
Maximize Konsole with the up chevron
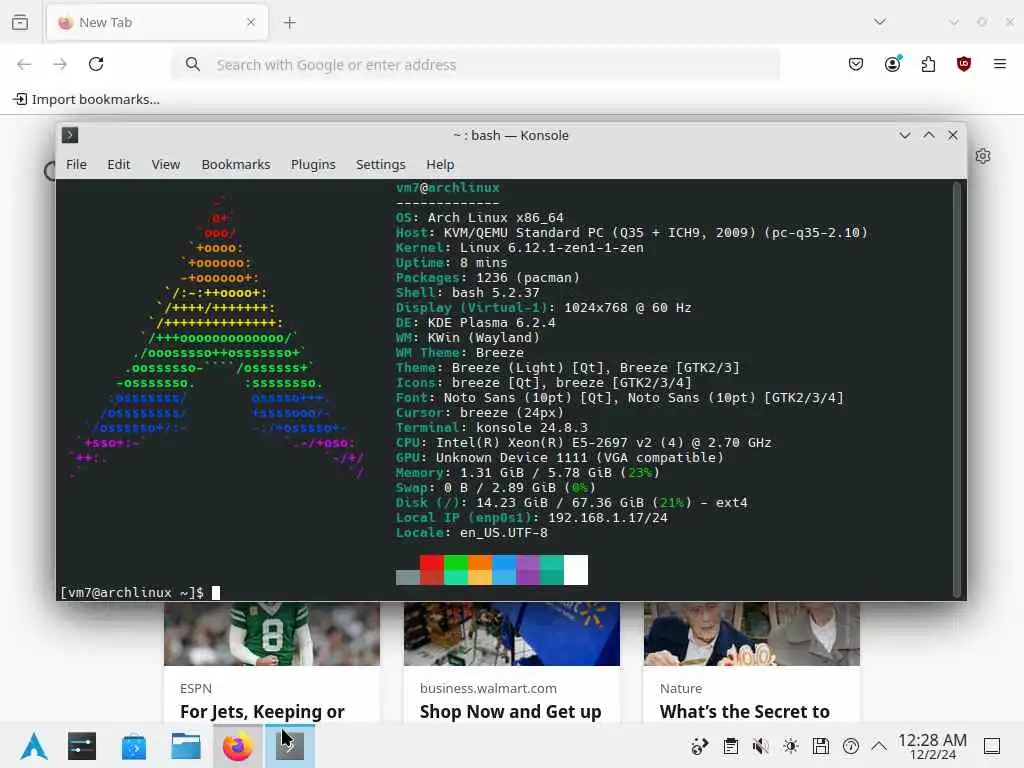[x=929, y=135]
